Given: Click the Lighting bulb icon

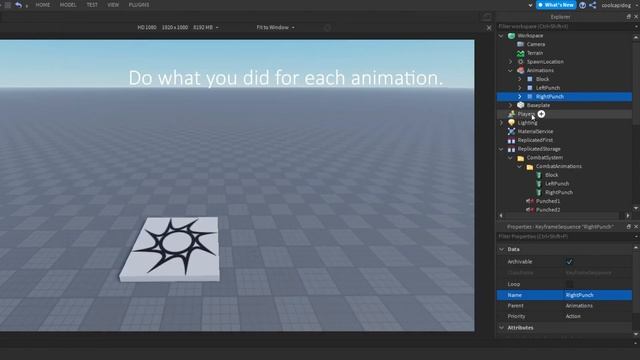Looking at the screenshot, I should [x=511, y=122].
